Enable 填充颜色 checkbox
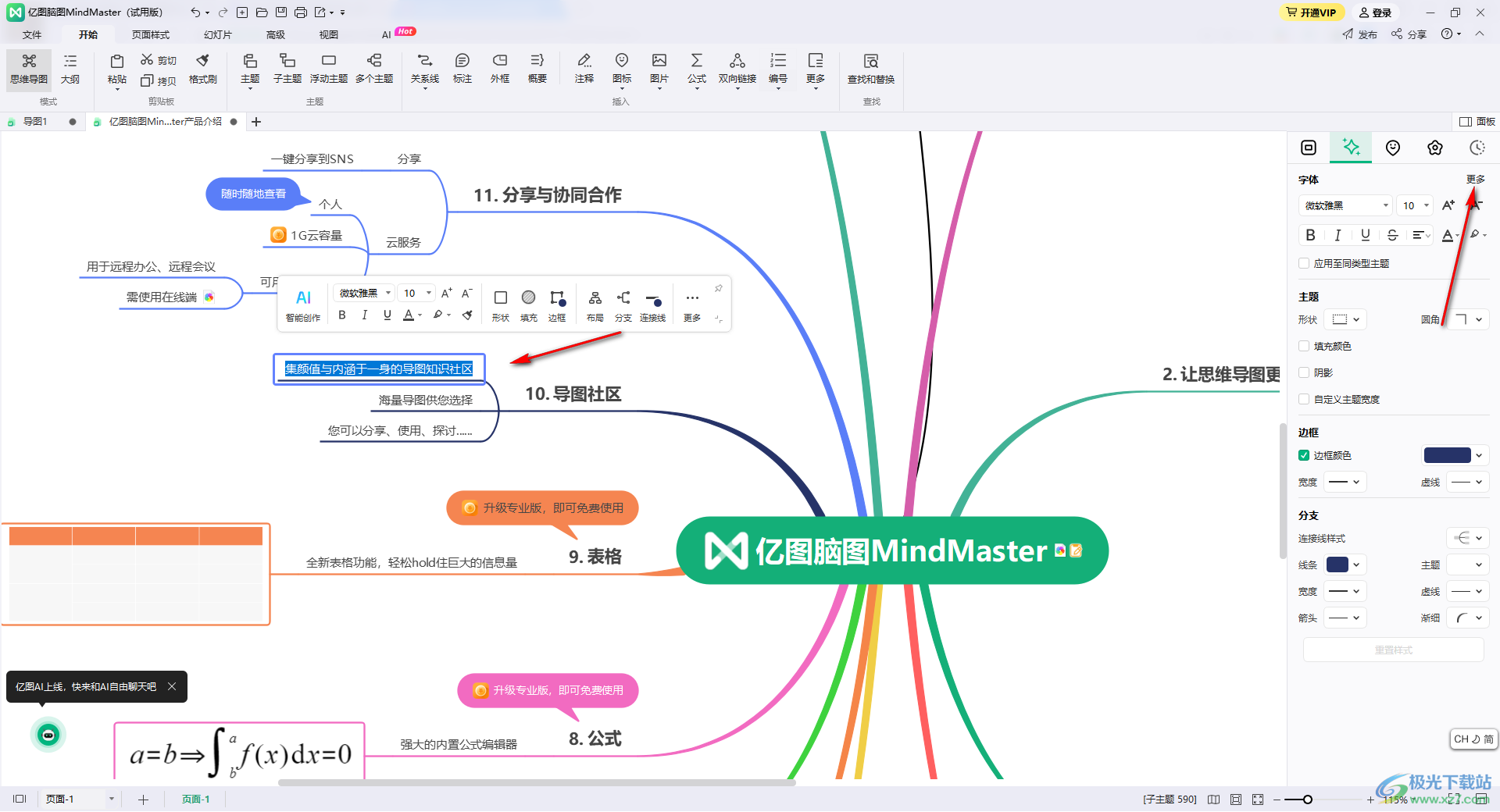This screenshot has width=1500, height=812. pyautogui.click(x=1304, y=346)
